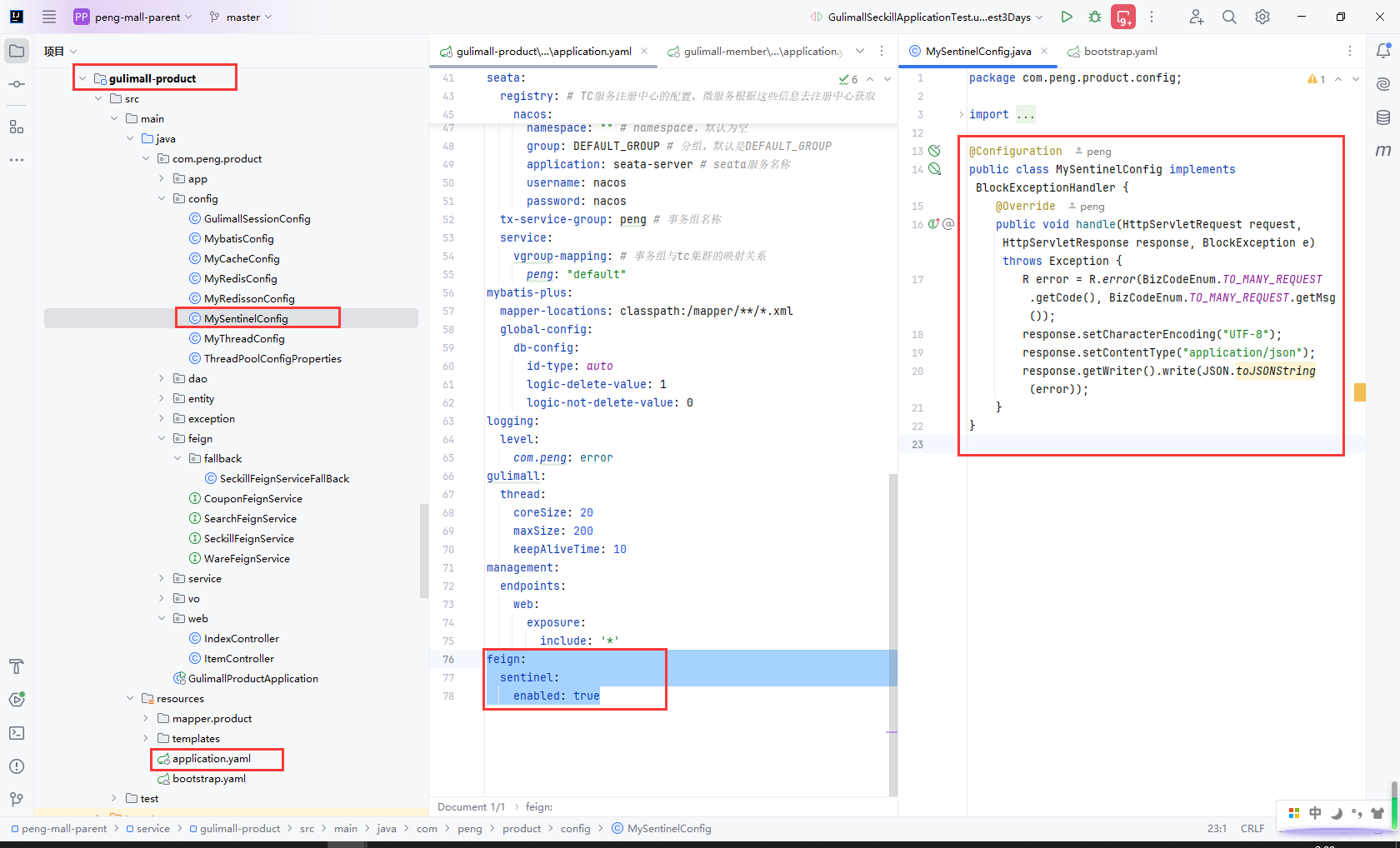
Task: Open the Terminal tool window
Action: (x=17, y=733)
